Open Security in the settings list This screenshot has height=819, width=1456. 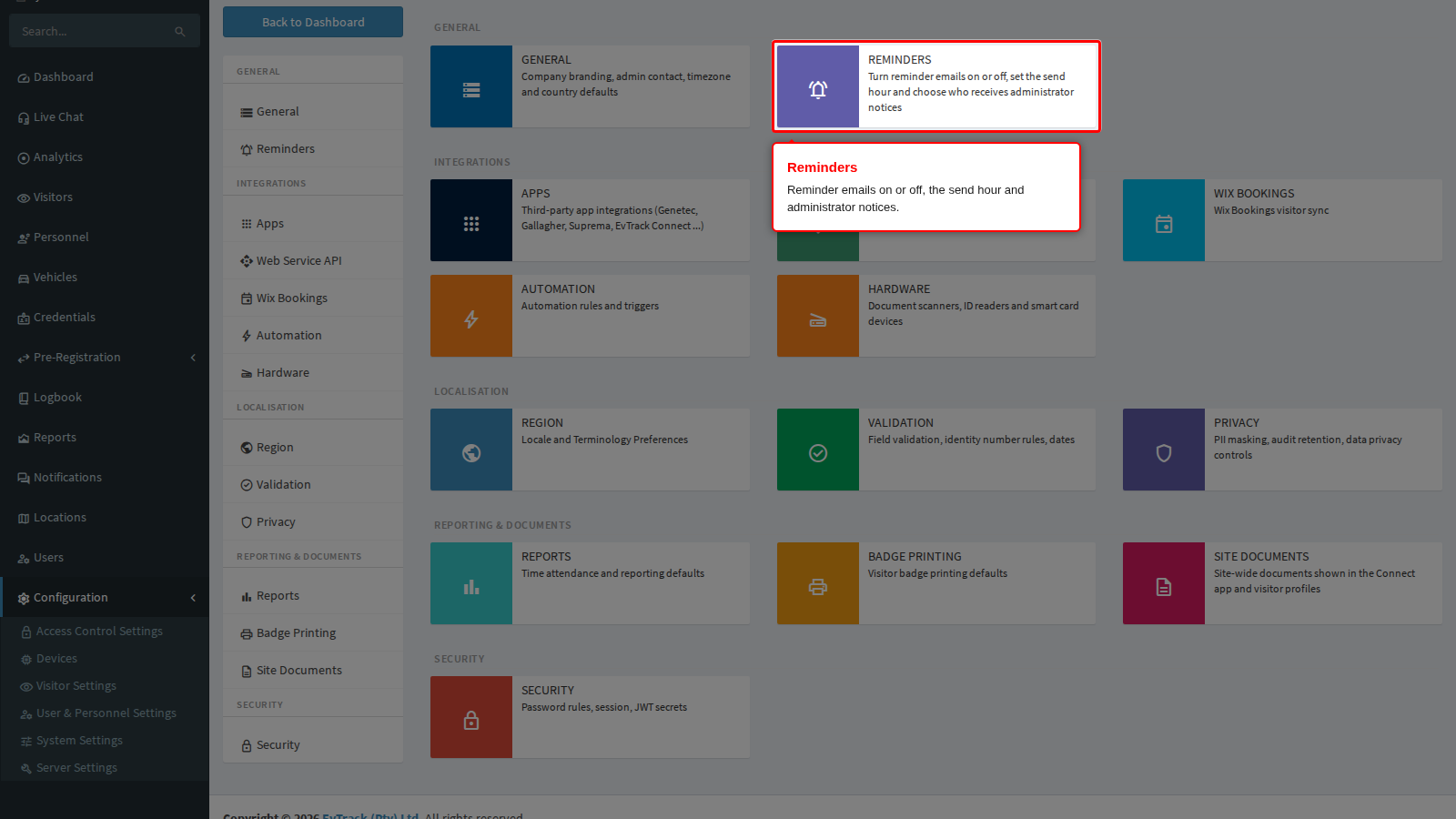[x=313, y=745]
